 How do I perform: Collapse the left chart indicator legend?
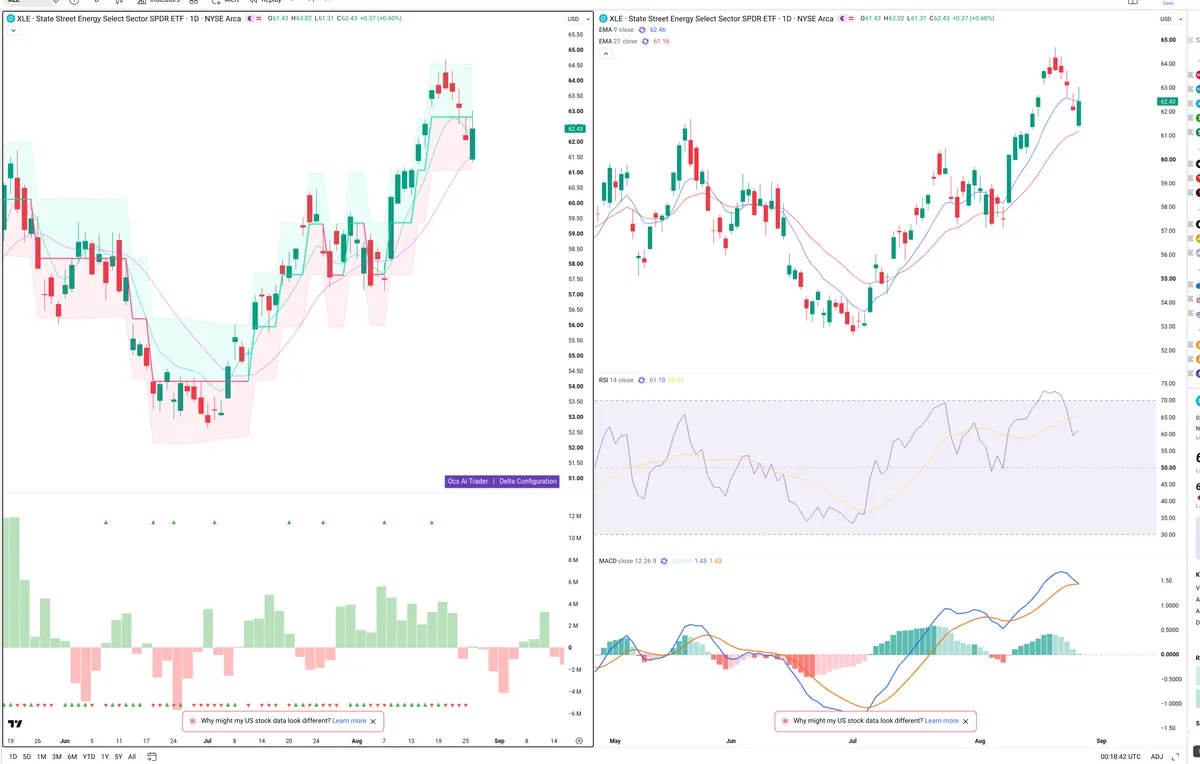pyautogui.click(x=11, y=31)
